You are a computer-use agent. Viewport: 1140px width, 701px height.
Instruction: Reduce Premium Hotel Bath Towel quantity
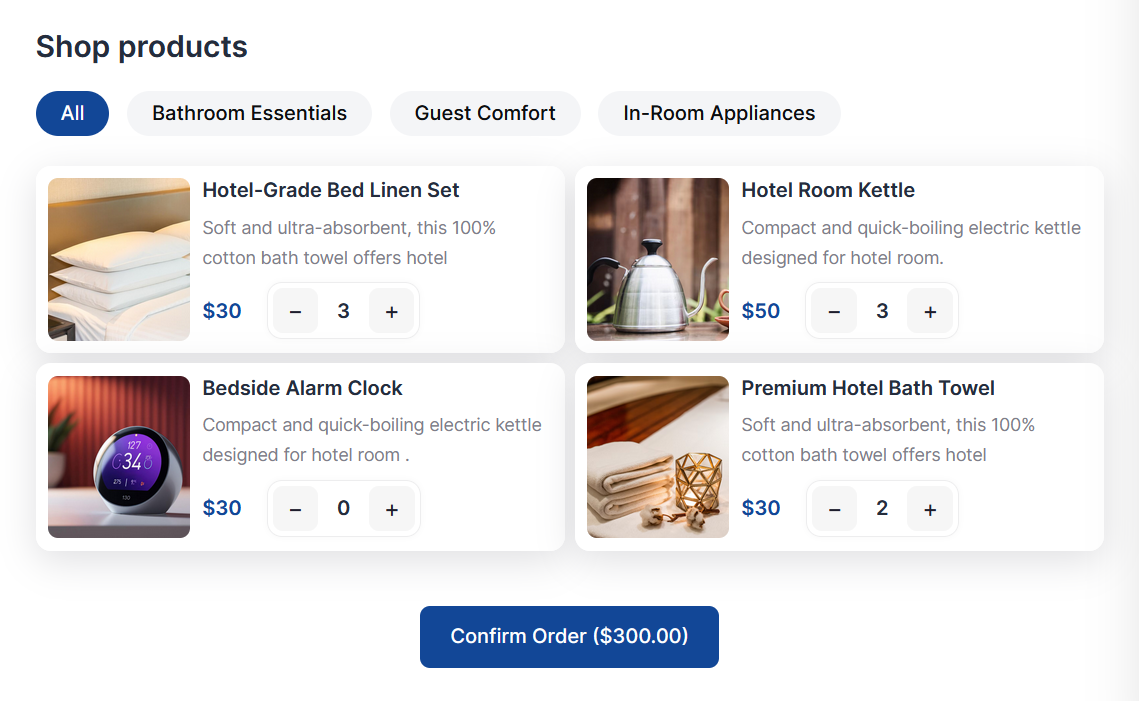[x=834, y=509]
